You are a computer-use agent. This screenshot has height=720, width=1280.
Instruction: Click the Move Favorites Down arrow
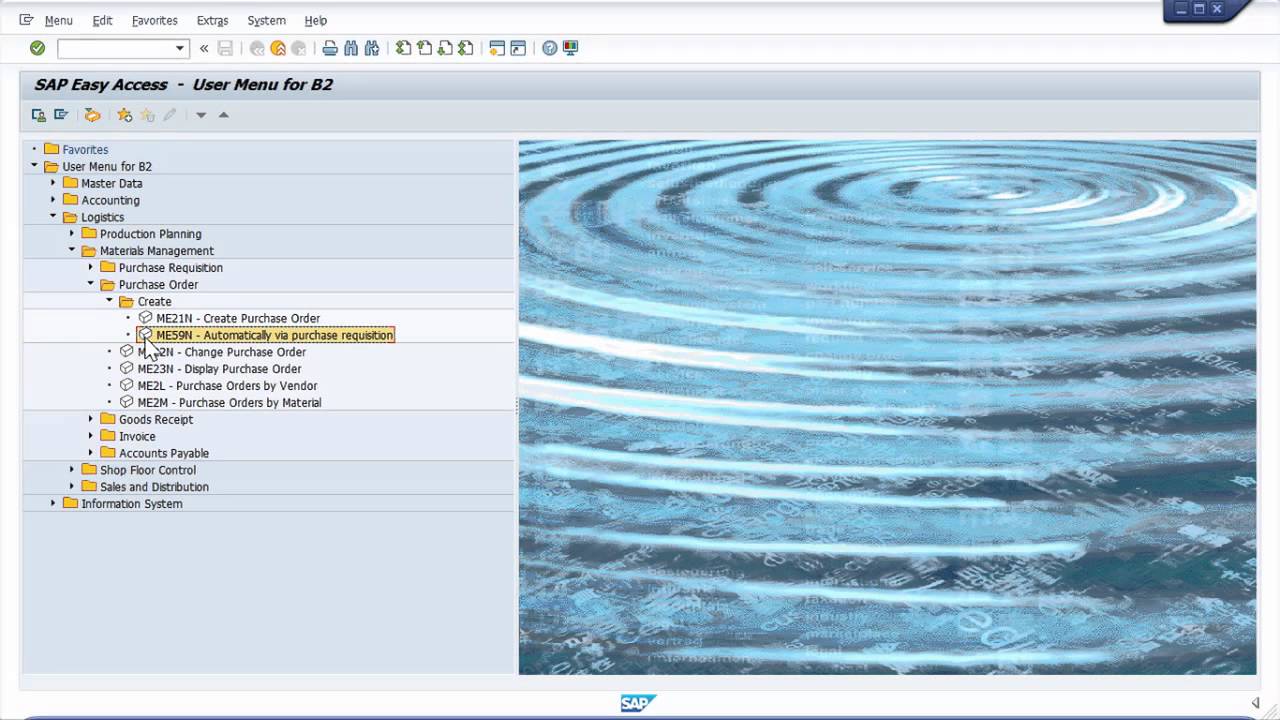pos(201,115)
